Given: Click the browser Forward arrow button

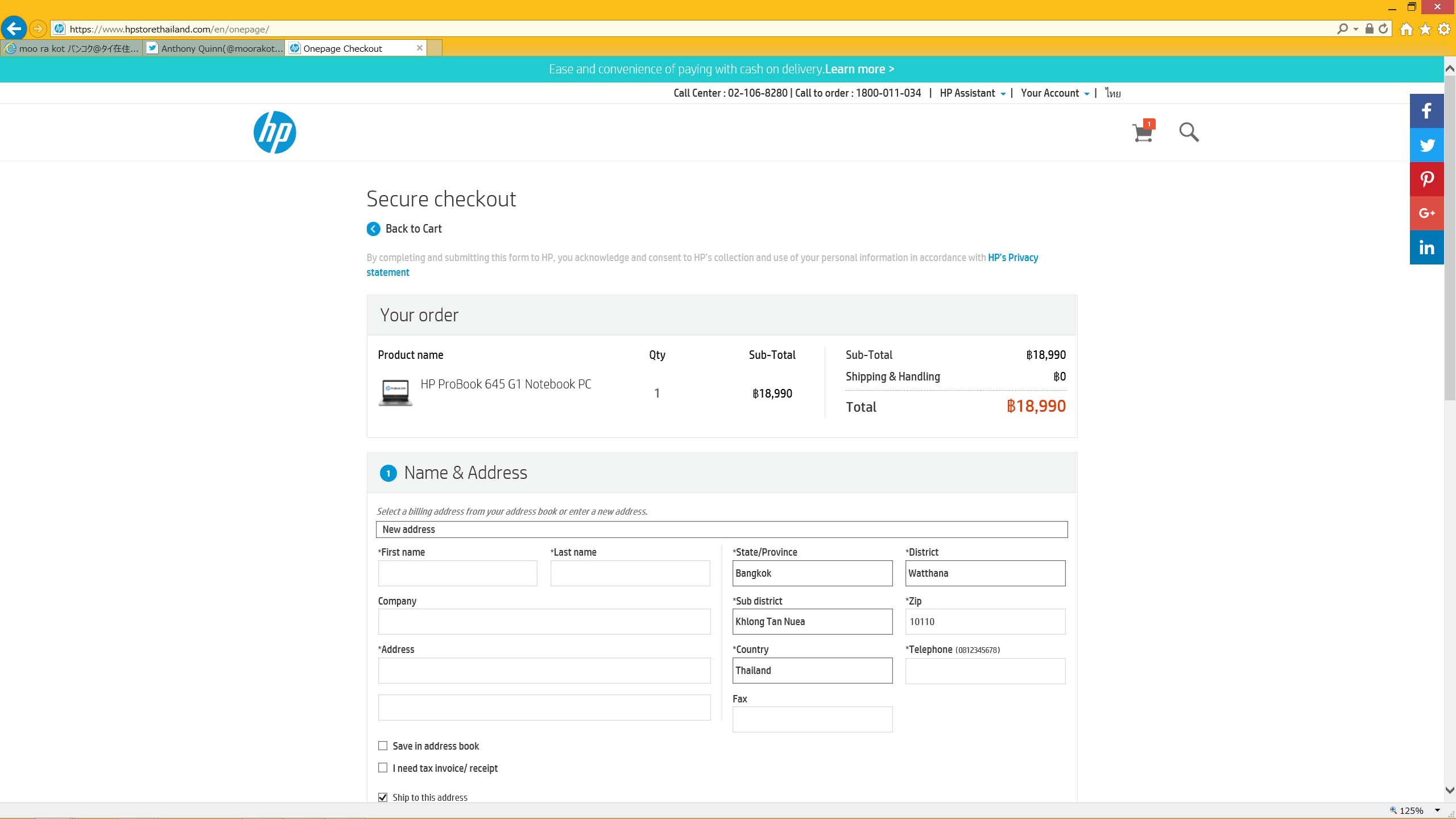Looking at the screenshot, I should (38, 28).
